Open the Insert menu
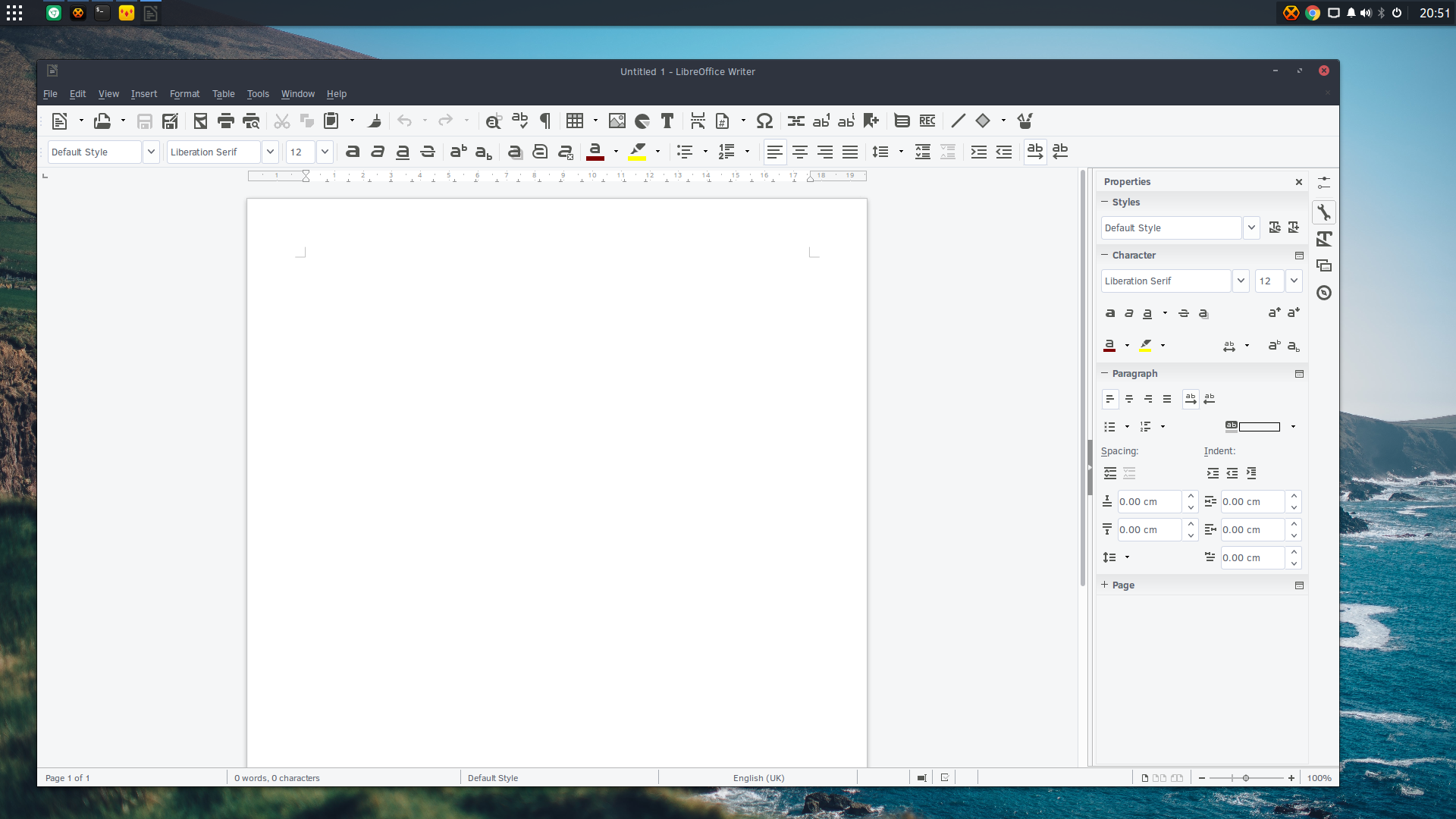 pyautogui.click(x=144, y=94)
